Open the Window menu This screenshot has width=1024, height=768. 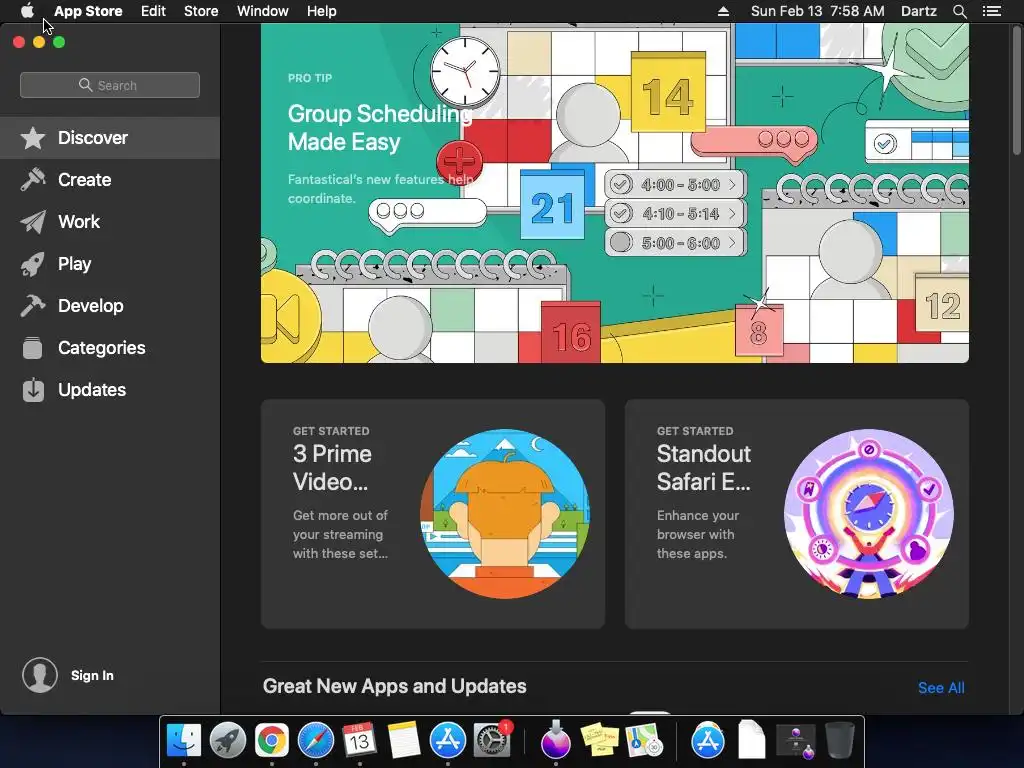click(263, 11)
